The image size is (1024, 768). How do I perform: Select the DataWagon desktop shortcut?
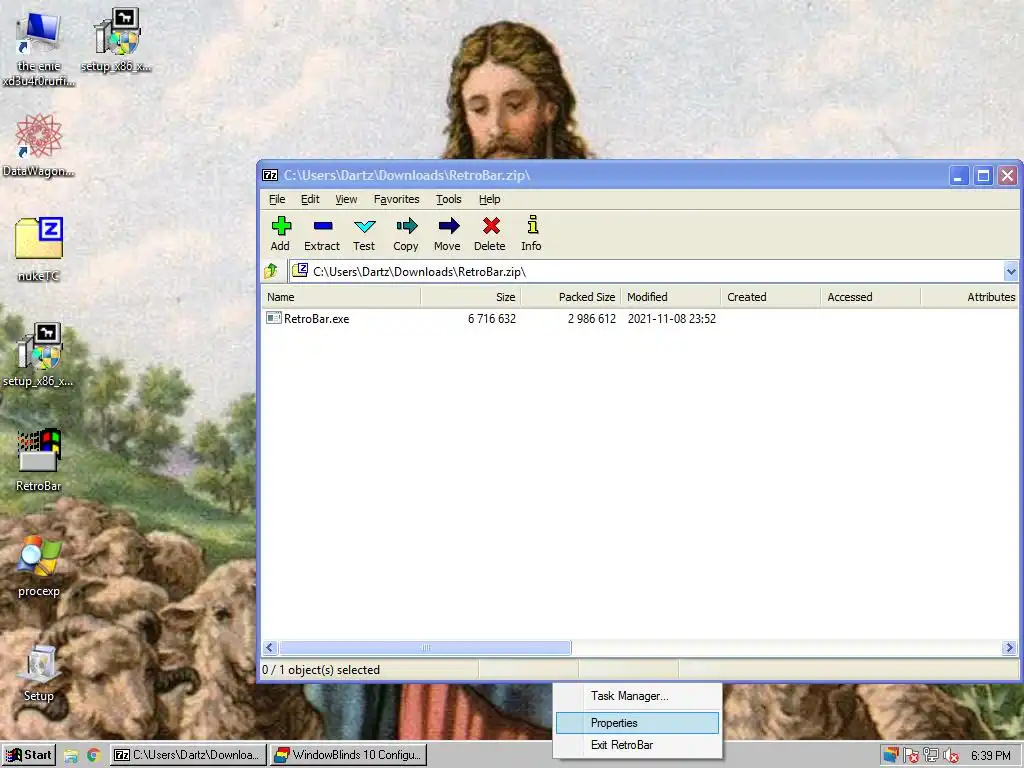[39, 136]
